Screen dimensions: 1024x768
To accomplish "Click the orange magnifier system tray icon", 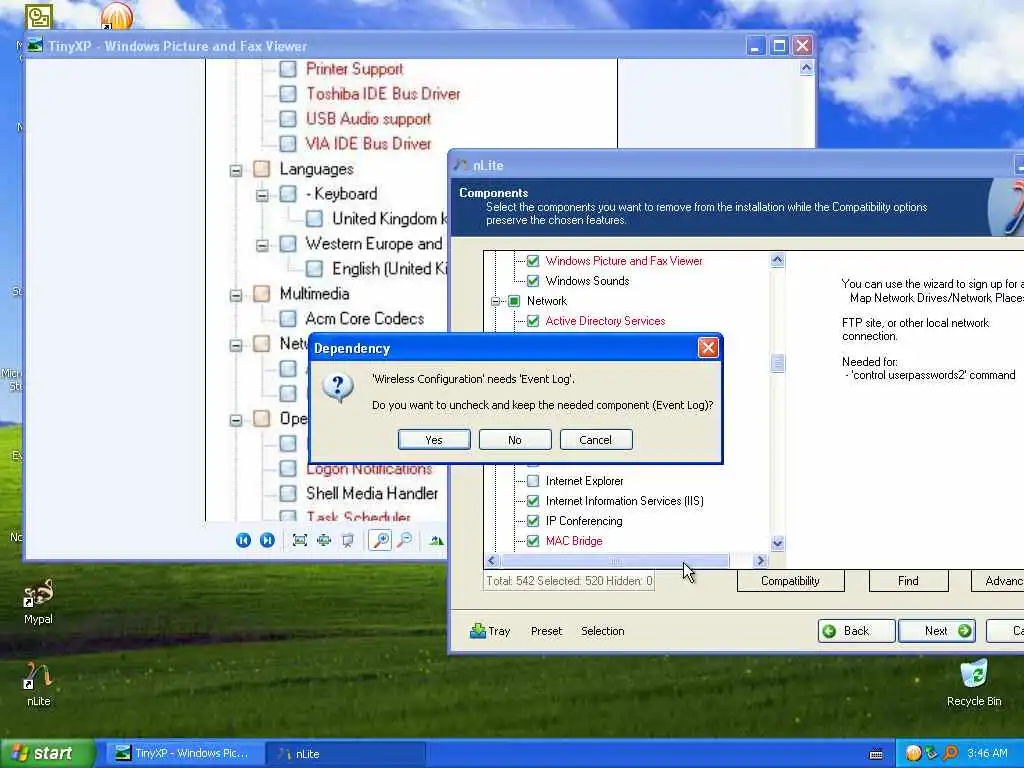I will coord(950,754).
